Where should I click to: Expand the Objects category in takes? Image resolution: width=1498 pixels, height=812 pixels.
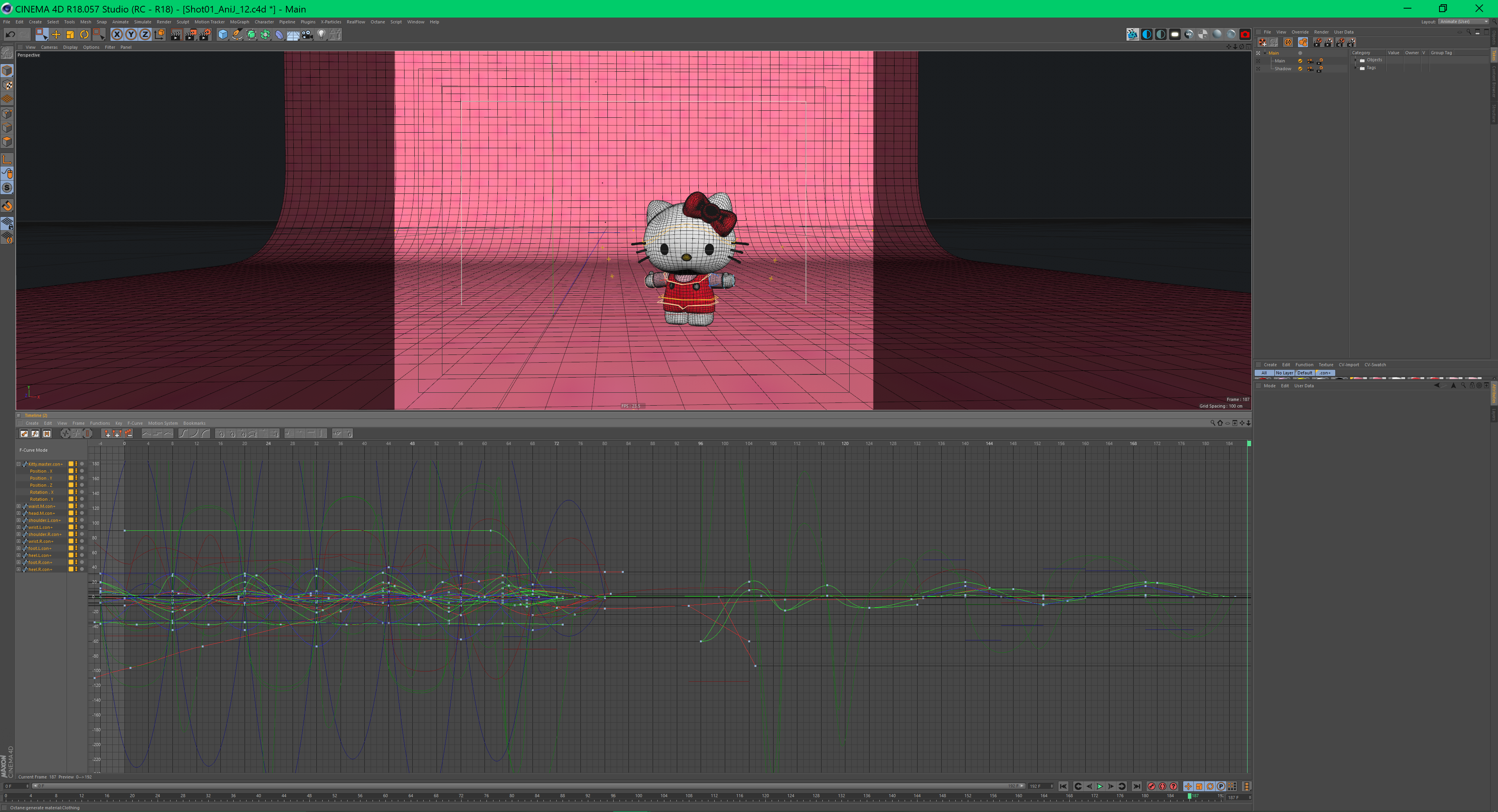[1356, 60]
